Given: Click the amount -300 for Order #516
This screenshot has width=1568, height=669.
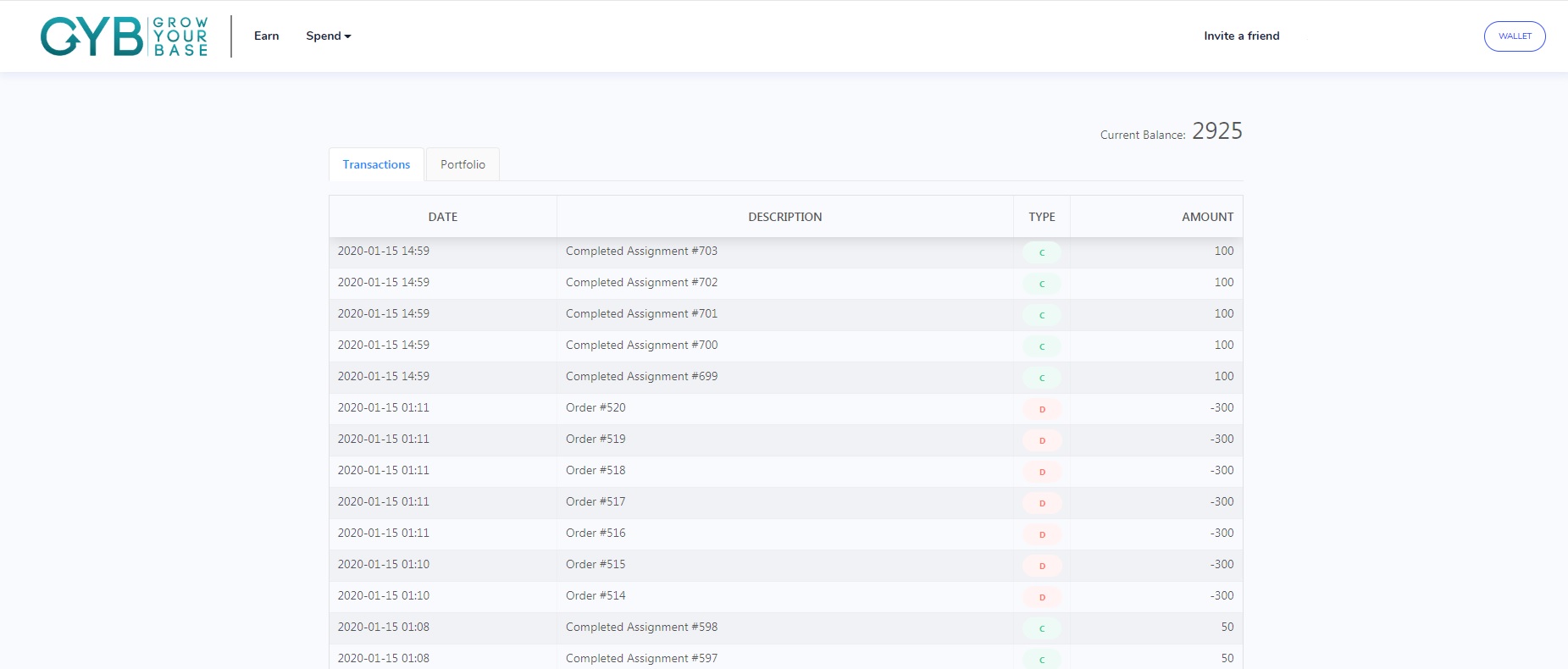Looking at the screenshot, I should tap(1222, 533).
